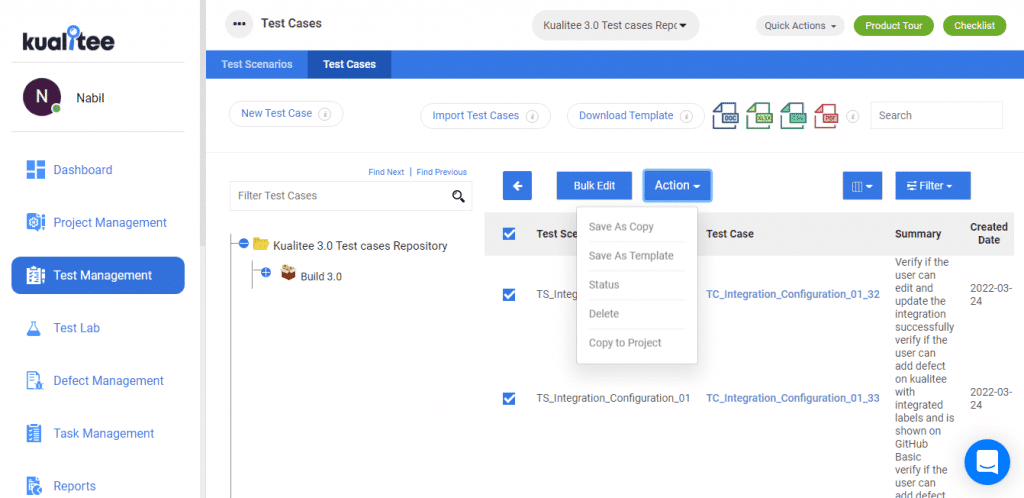Open TC_Integration_Configuration_01_33 test case link
This screenshot has height=498, width=1024.
click(793, 398)
